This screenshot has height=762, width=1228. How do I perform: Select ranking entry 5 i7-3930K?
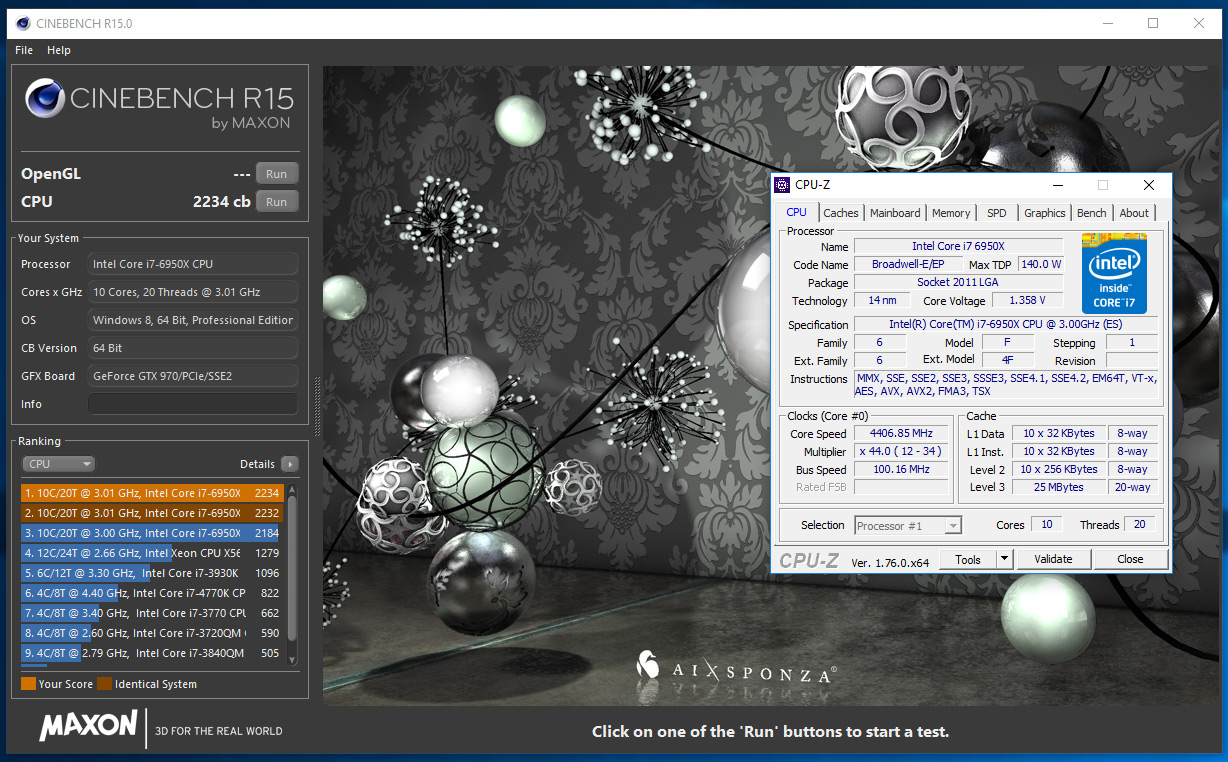[152, 573]
